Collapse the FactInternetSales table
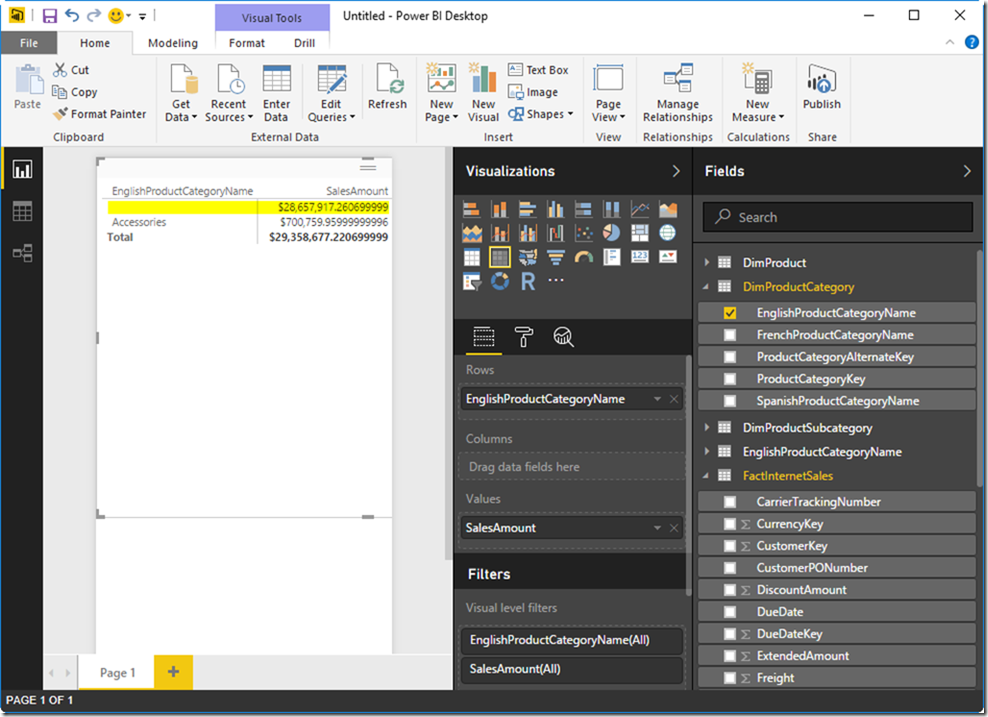 pos(706,476)
